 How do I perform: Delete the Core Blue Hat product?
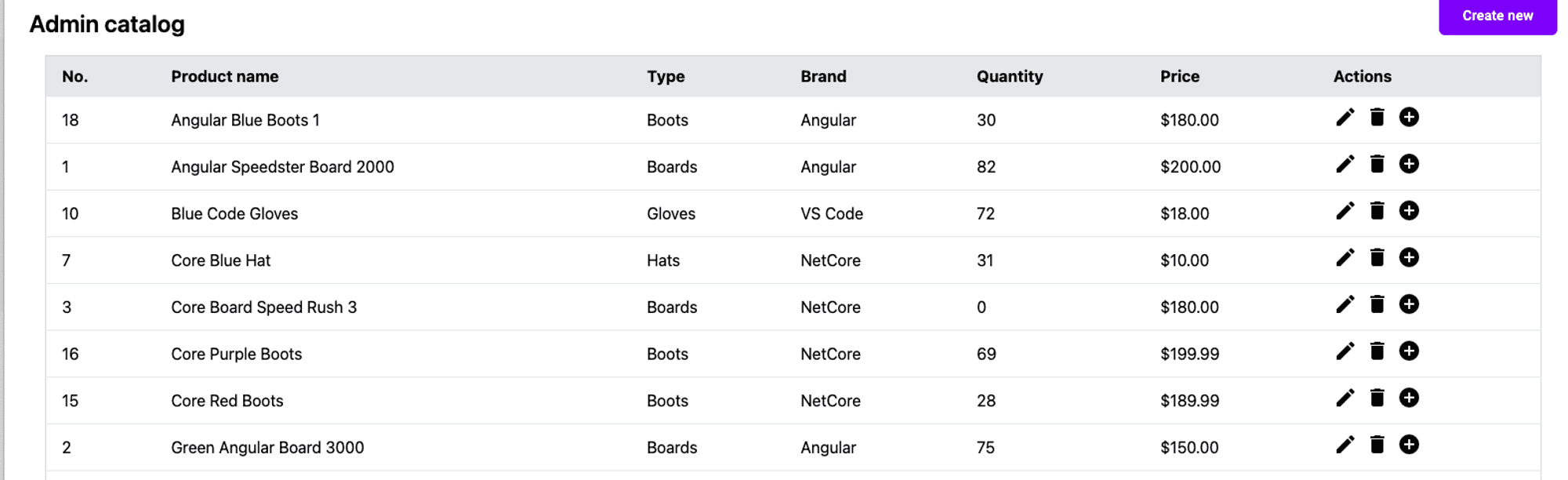(x=1377, y=258)
